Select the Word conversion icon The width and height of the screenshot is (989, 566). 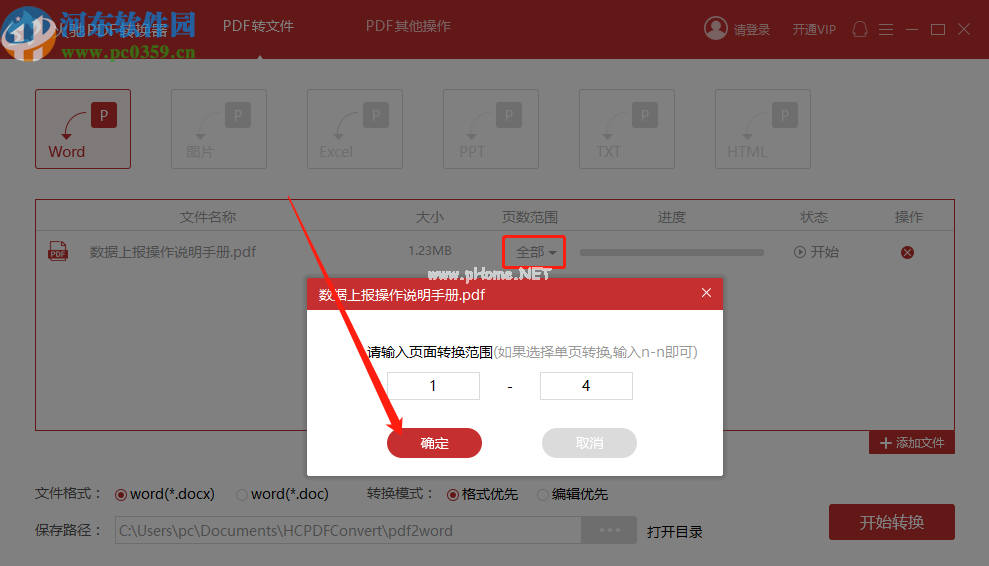tap(83, 129)
